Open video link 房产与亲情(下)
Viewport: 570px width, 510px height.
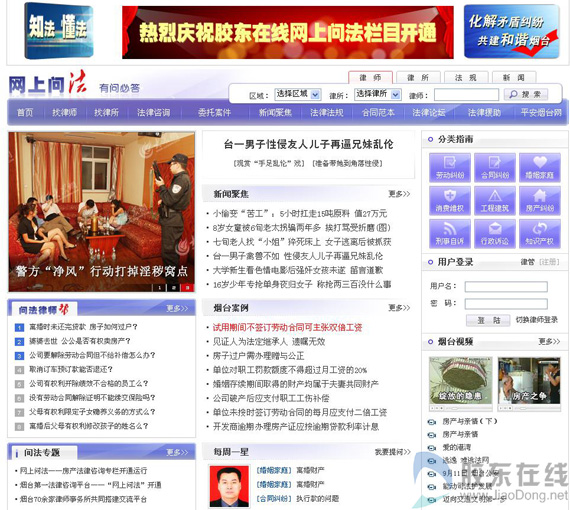tap(469, 422)
